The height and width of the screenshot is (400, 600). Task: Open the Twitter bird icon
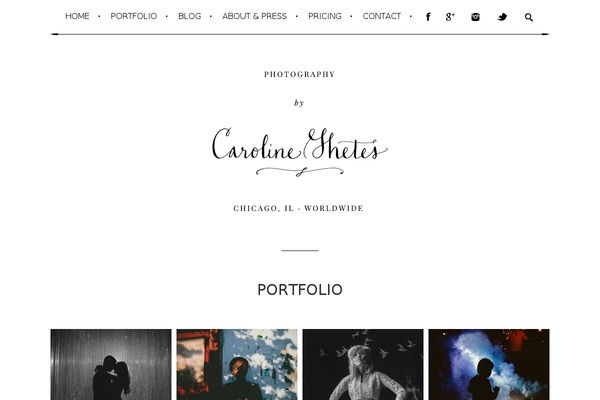[502, 17]
